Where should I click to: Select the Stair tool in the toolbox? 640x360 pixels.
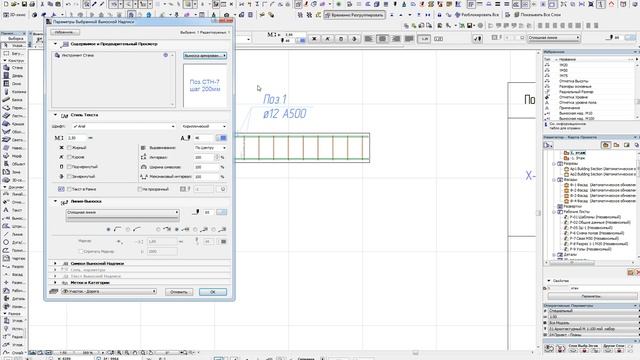[x=12, y=116]
